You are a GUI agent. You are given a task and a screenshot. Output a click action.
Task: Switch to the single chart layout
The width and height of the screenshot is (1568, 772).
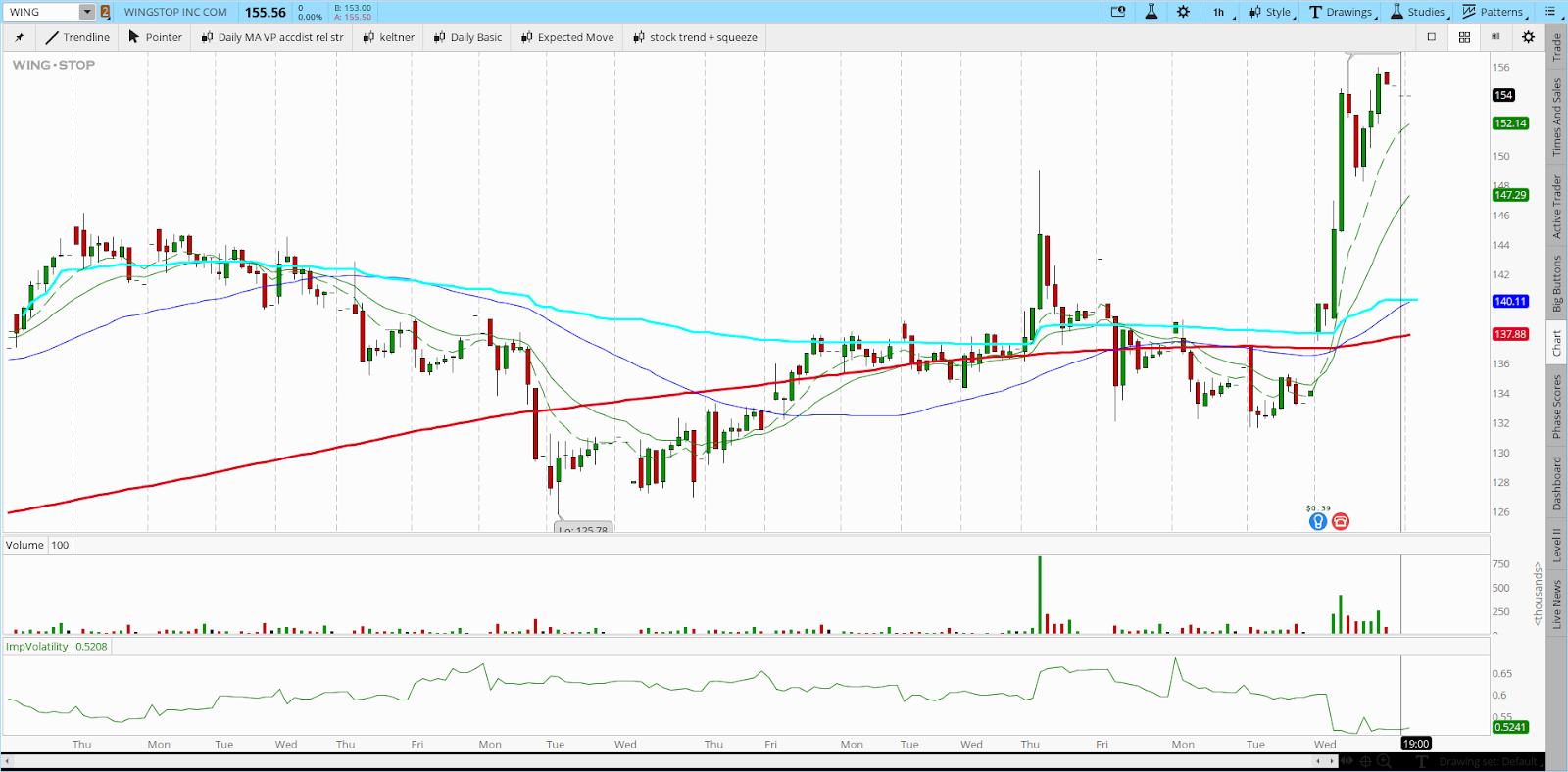tap(1432, 37)
